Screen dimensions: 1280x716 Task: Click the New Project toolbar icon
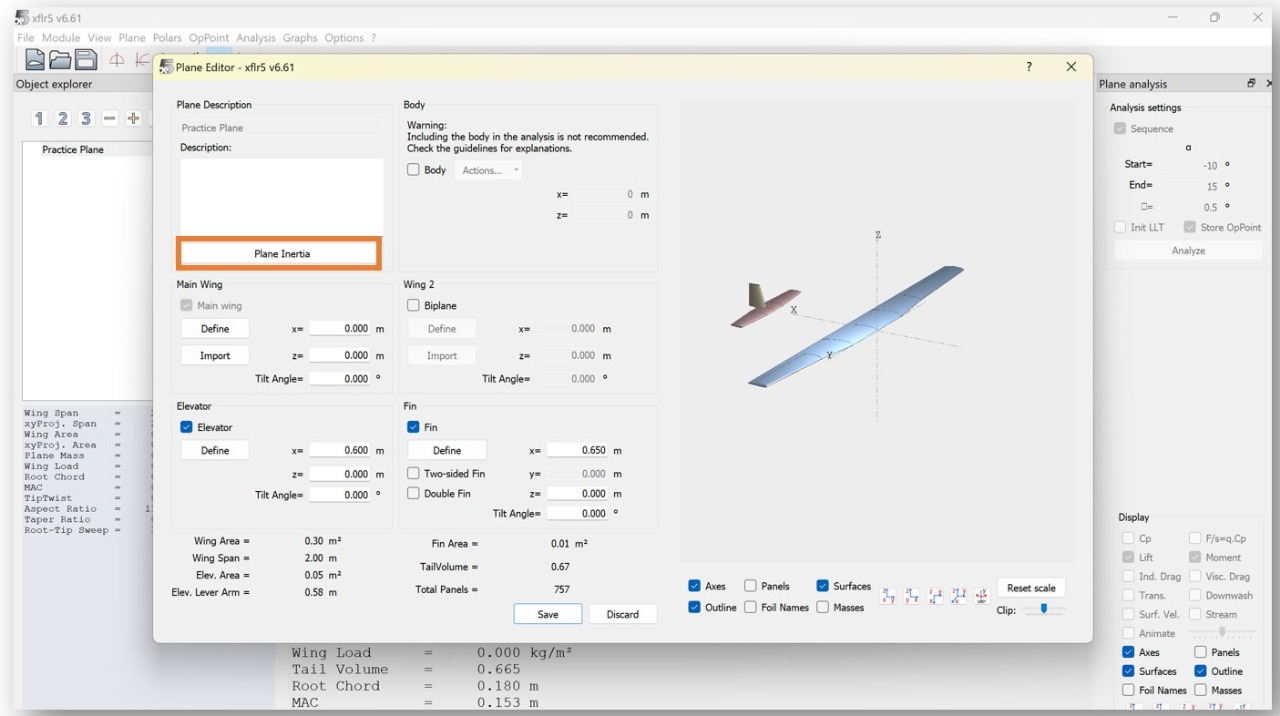(x=35, y=60)
